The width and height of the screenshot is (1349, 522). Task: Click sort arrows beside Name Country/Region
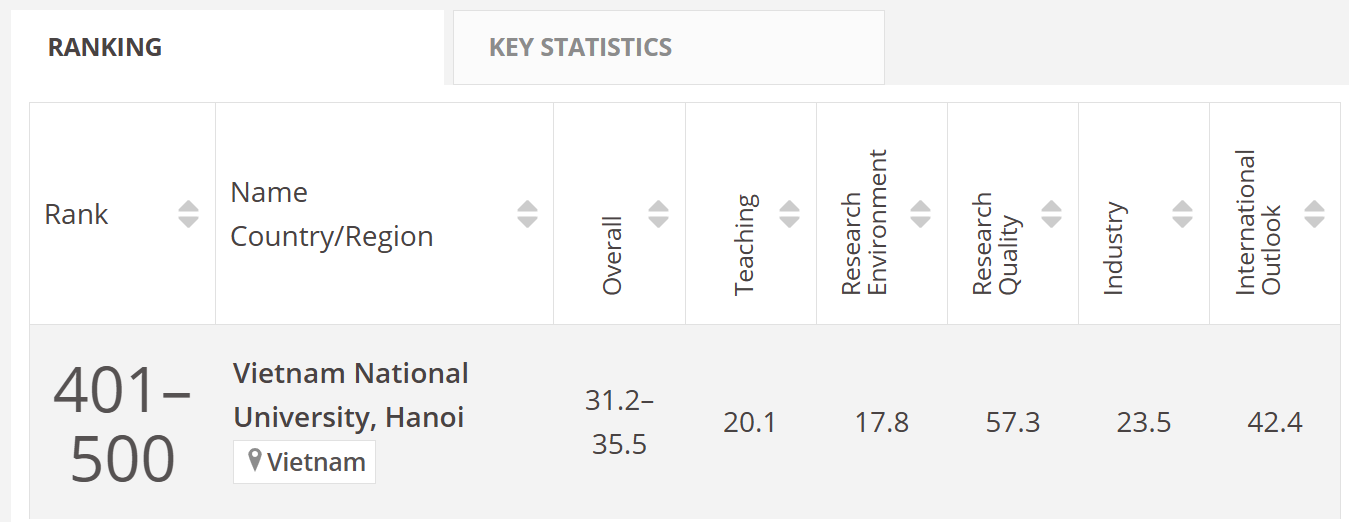coord(527,214)
